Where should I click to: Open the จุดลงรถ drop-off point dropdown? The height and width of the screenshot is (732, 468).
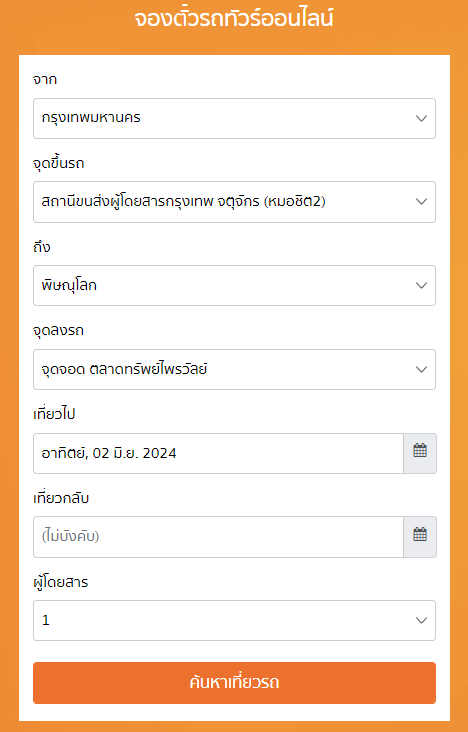234,370
